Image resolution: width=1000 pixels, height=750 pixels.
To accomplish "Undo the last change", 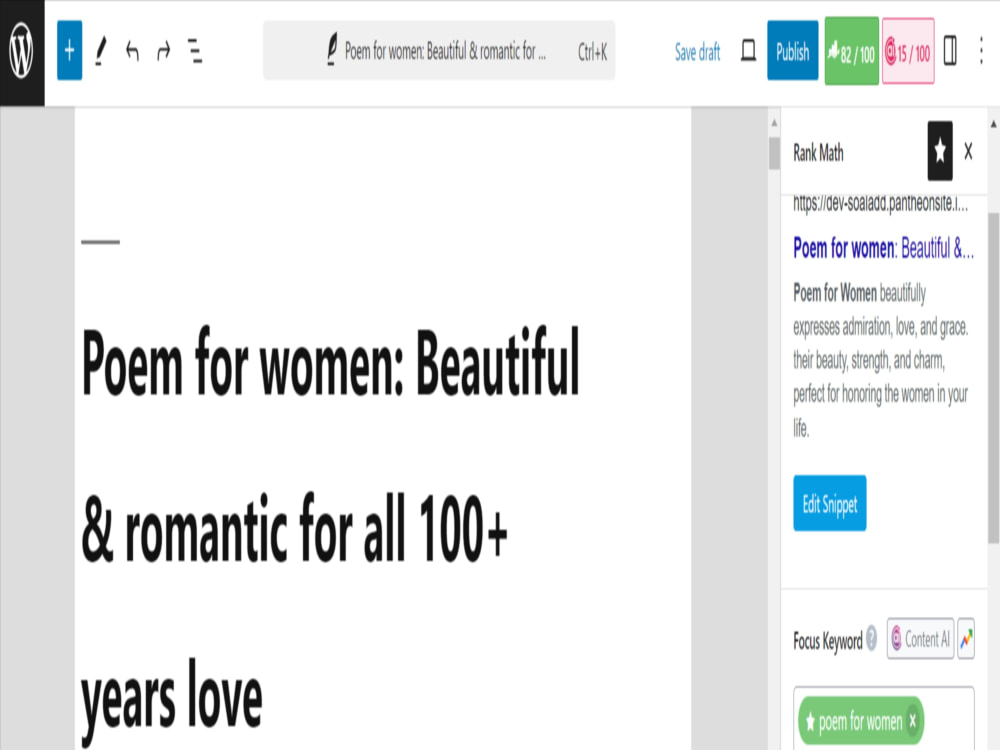I will (132, 51).
